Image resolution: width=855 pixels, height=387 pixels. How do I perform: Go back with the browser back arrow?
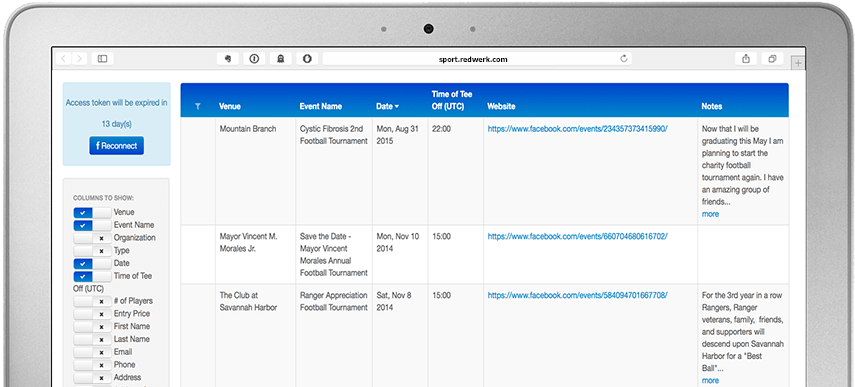(x=64, y=59)
